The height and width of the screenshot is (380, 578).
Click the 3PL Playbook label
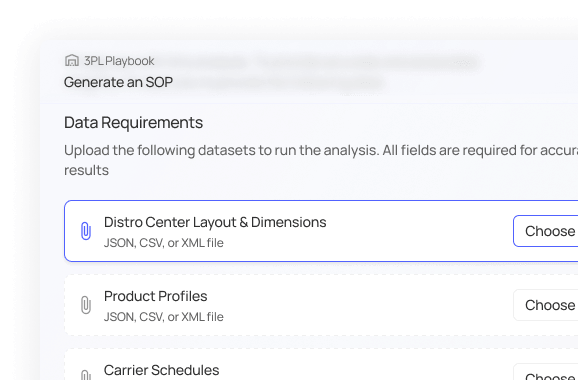[x=119, y=61]
